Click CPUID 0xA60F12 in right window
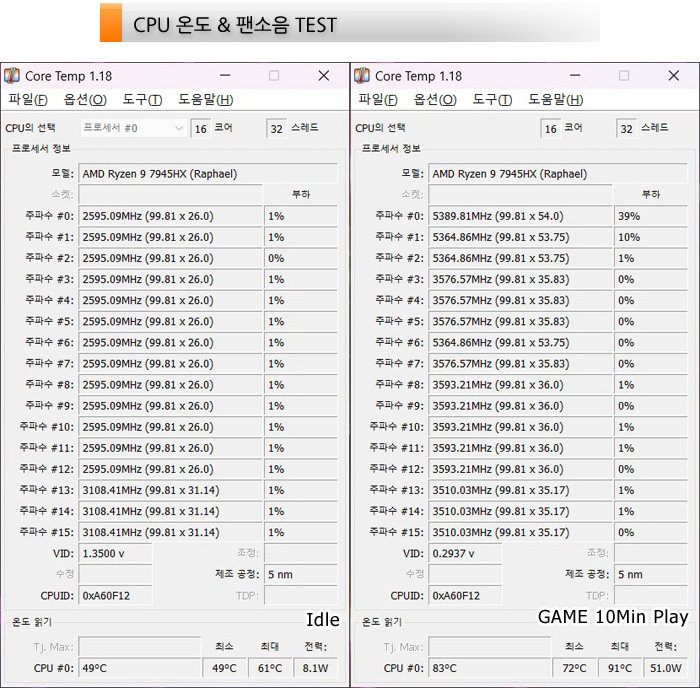This screenshot has width=700, height=691. 465,596
